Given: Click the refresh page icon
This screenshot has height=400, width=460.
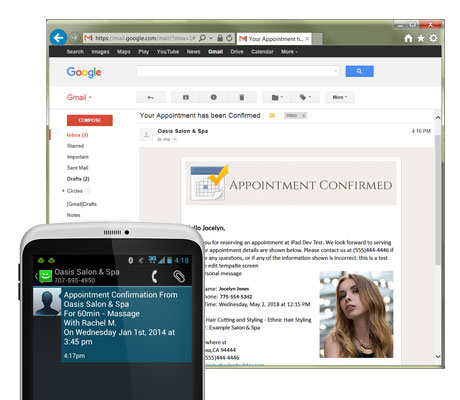Looking at the screenshot, I should pyautogui.click(x=229, y=38).
